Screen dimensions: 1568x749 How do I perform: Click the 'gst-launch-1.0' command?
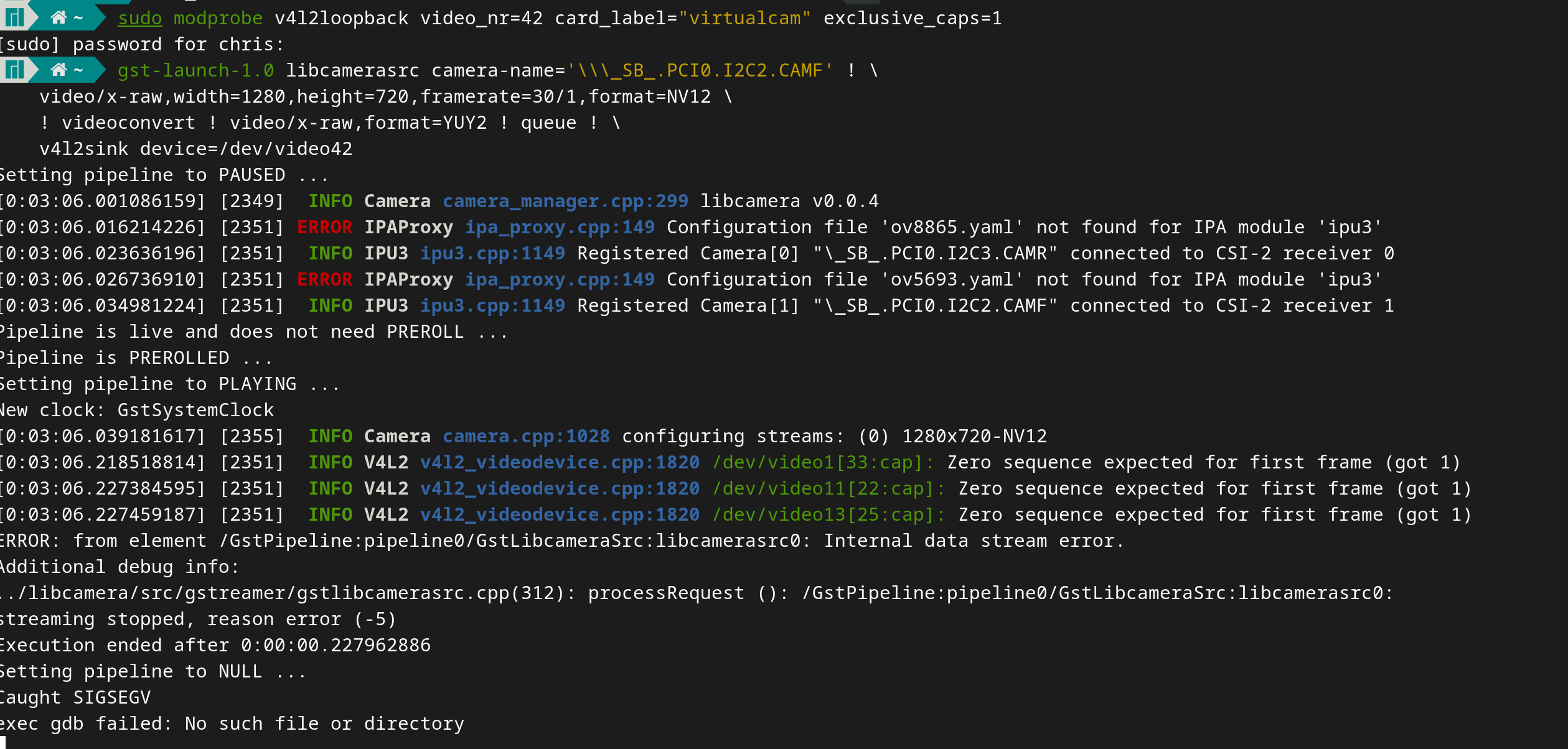point(195,71)
